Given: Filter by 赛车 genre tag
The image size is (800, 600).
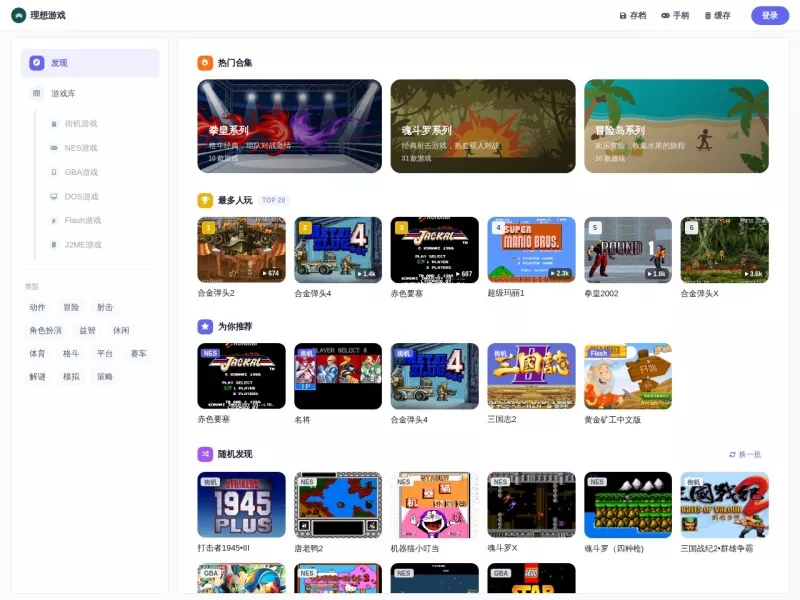Looking at the screenshot, I should [x=138, y=354].
